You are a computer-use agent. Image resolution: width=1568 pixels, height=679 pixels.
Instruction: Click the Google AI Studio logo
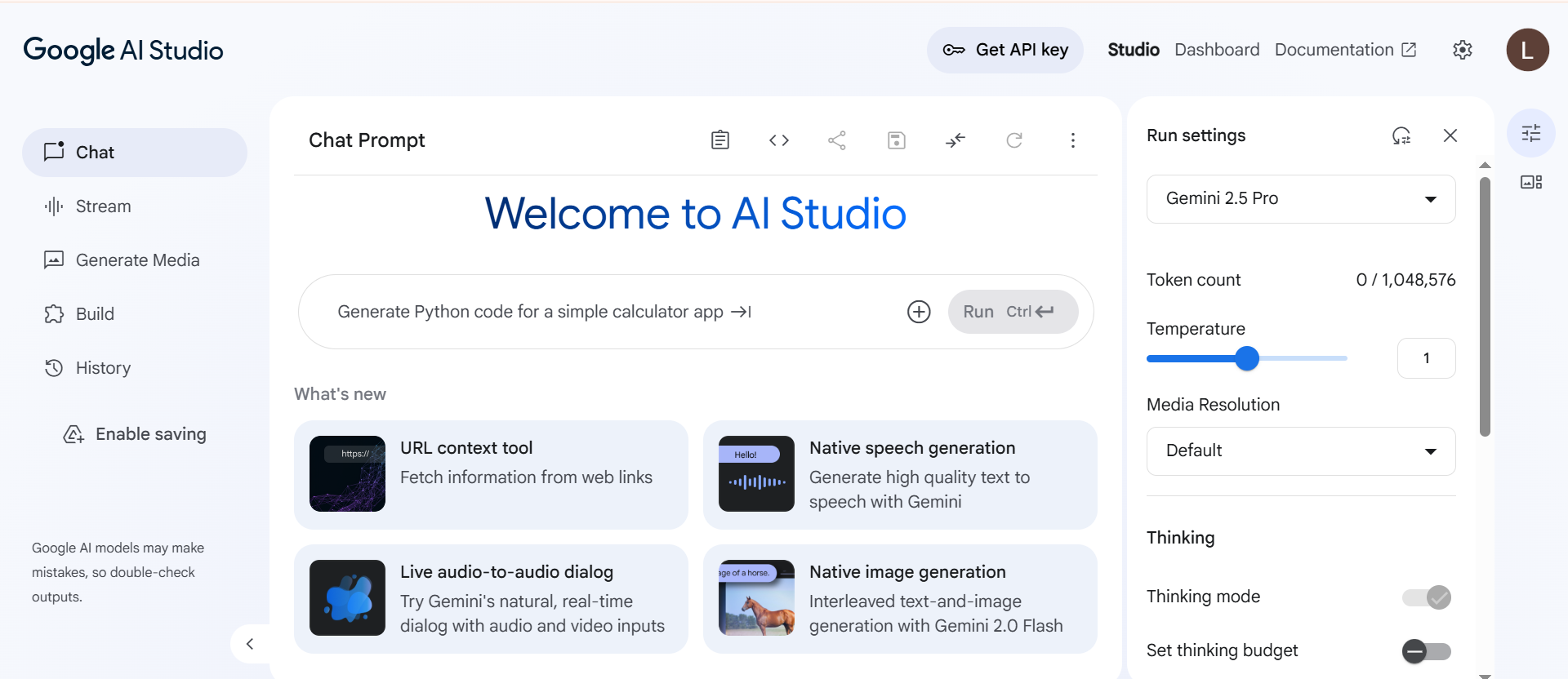click(x=123, y=51)
